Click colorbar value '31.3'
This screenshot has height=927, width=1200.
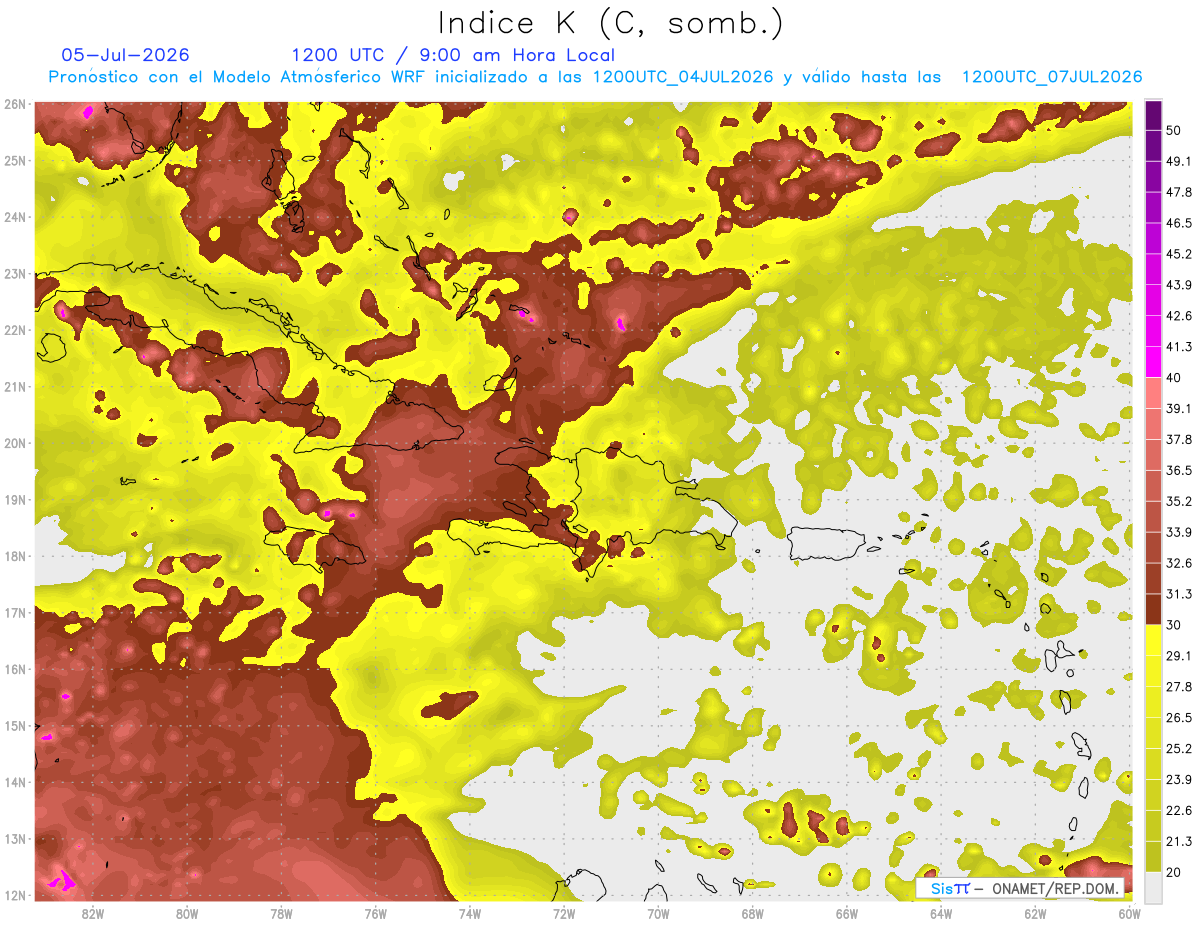point(1179,594)
